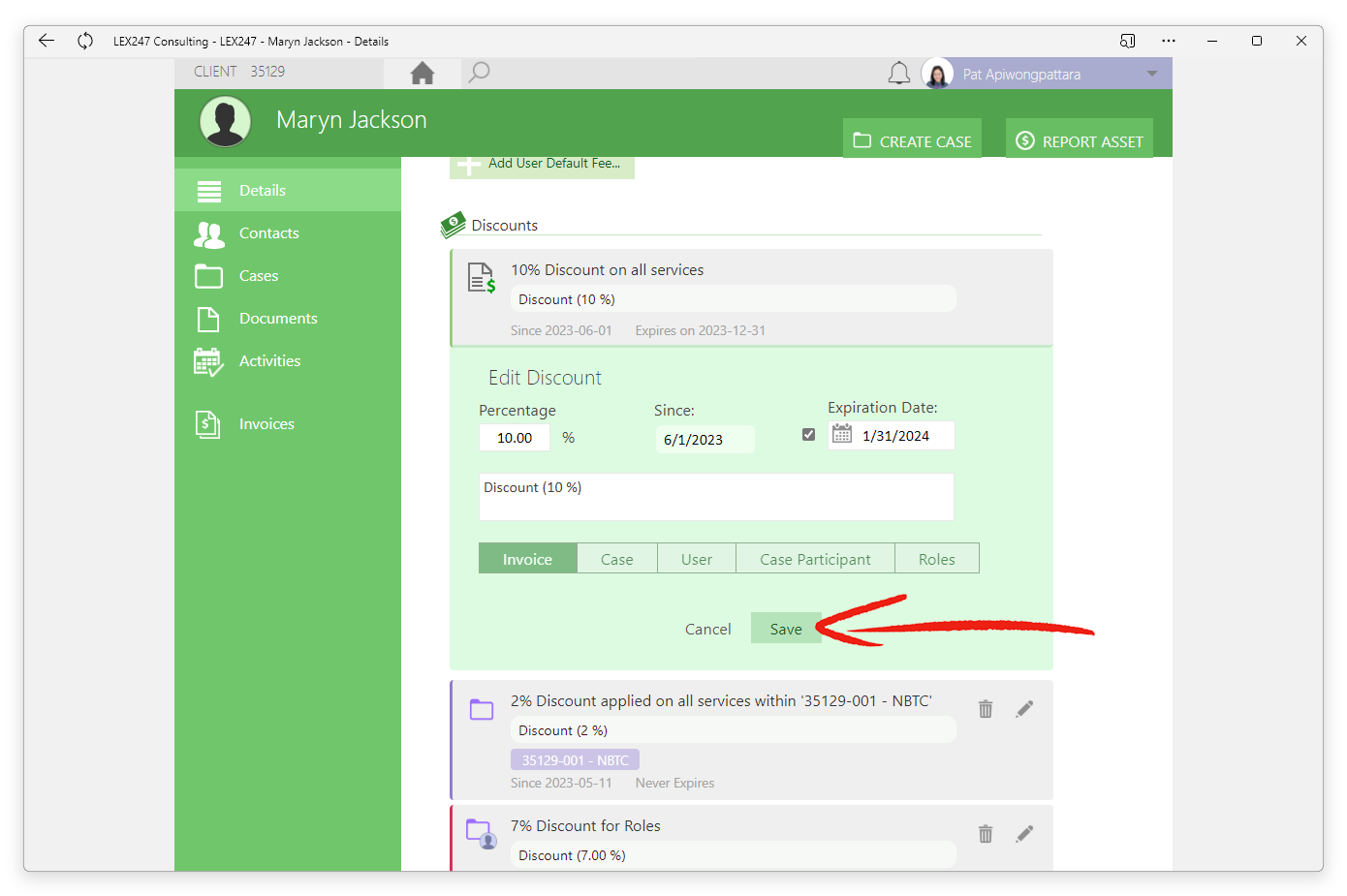This screenshot has width=1347, height=896.
Task: Select the Case discount scope tab
Action: 617,559
